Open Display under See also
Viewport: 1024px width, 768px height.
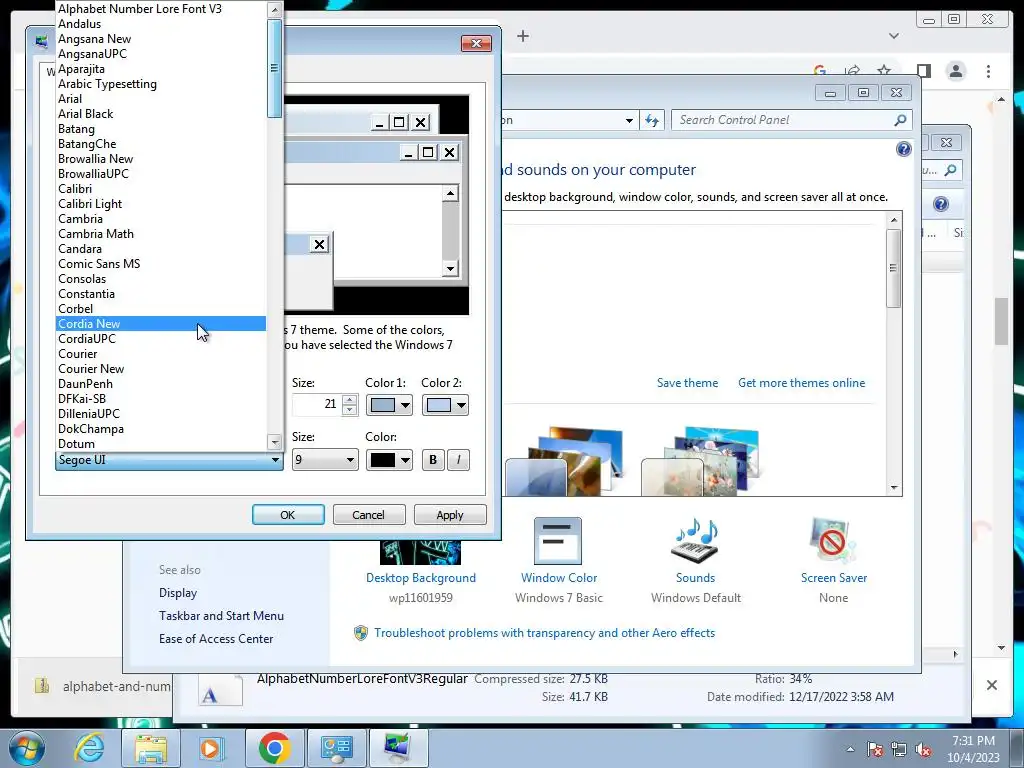[x=178, y=593]
